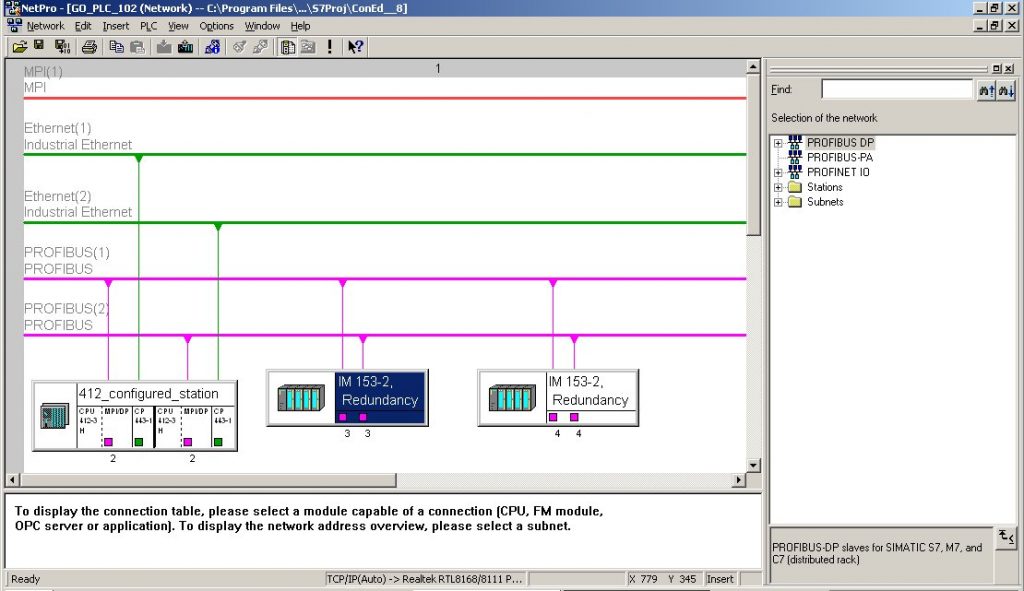The height and width of the screenshot is (591, 1024).
Task: Search upward with the find-previous binoculars
Action: 986,90
